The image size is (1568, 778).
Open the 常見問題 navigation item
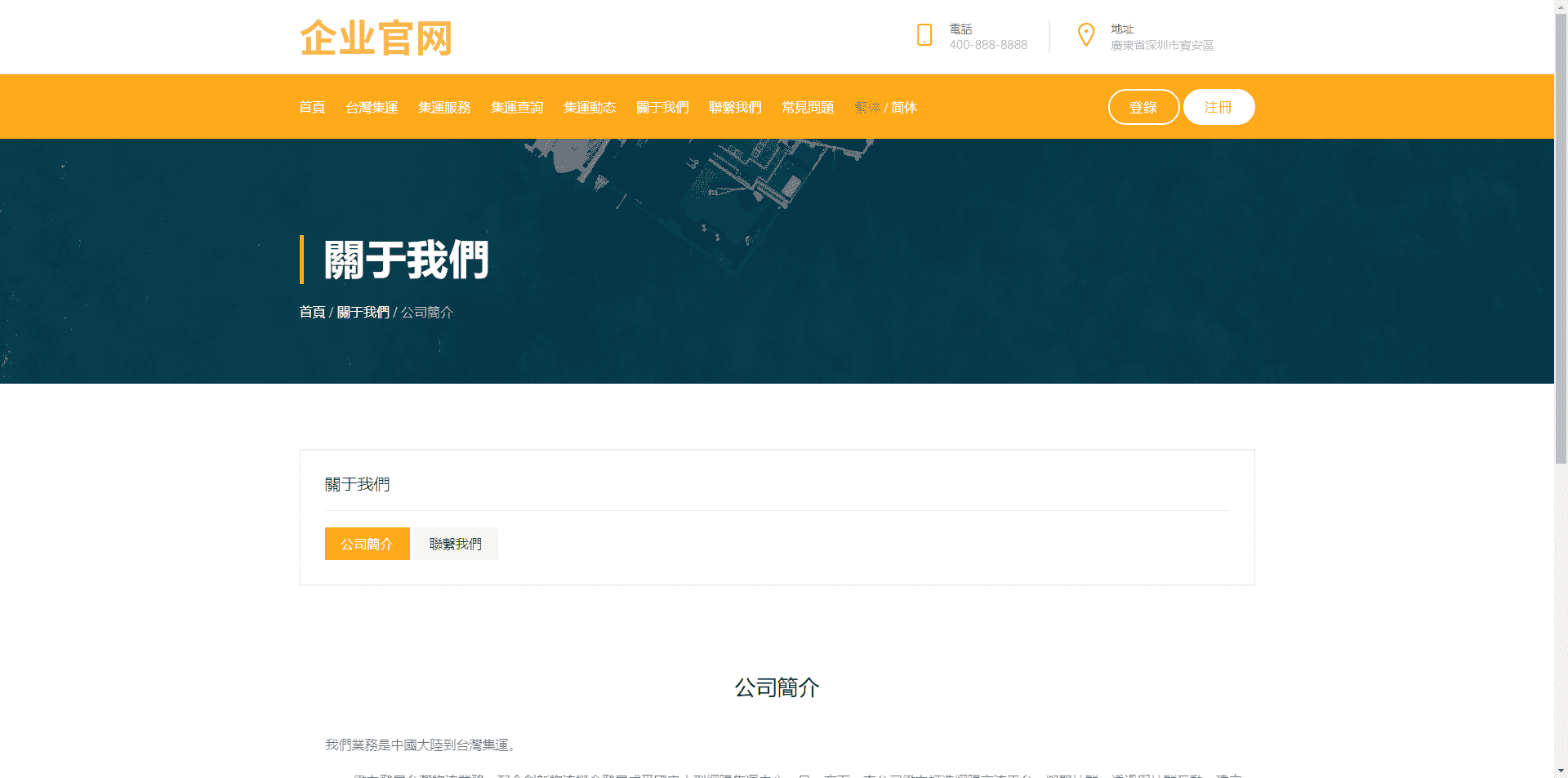pos(808,107)
